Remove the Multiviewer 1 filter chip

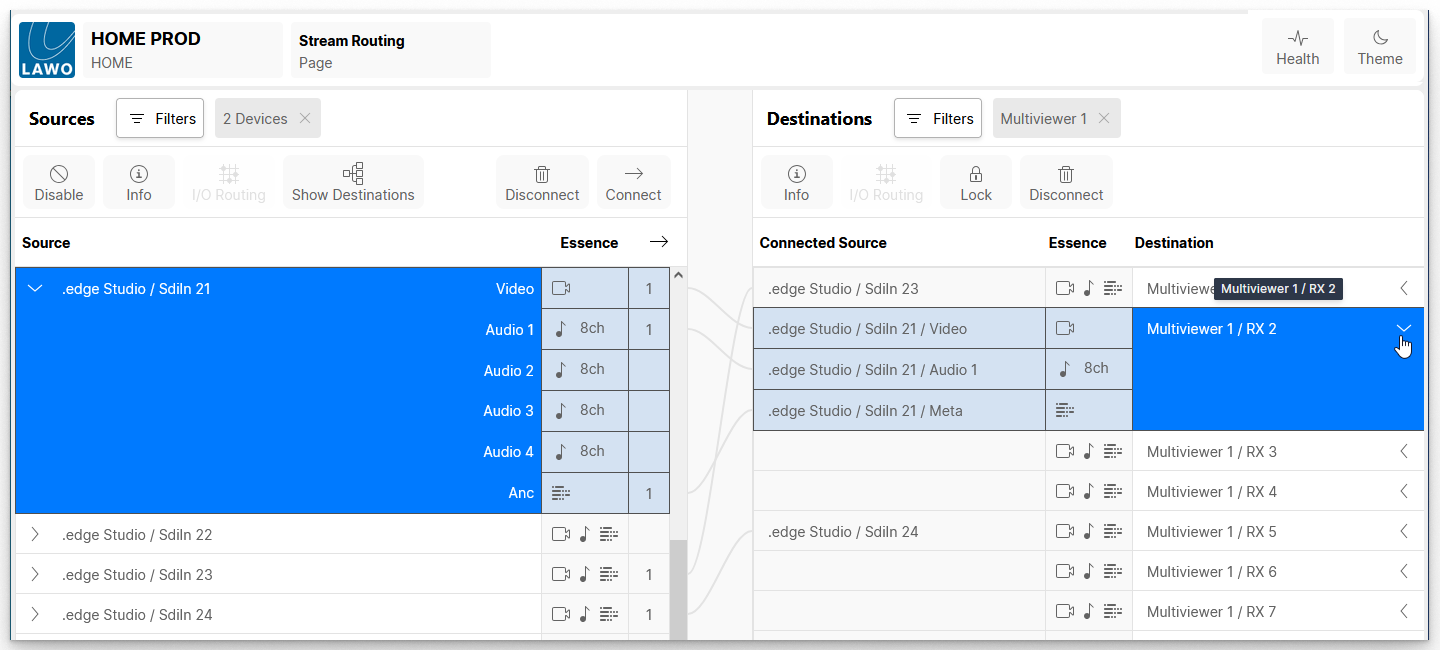coord(1104,118)
